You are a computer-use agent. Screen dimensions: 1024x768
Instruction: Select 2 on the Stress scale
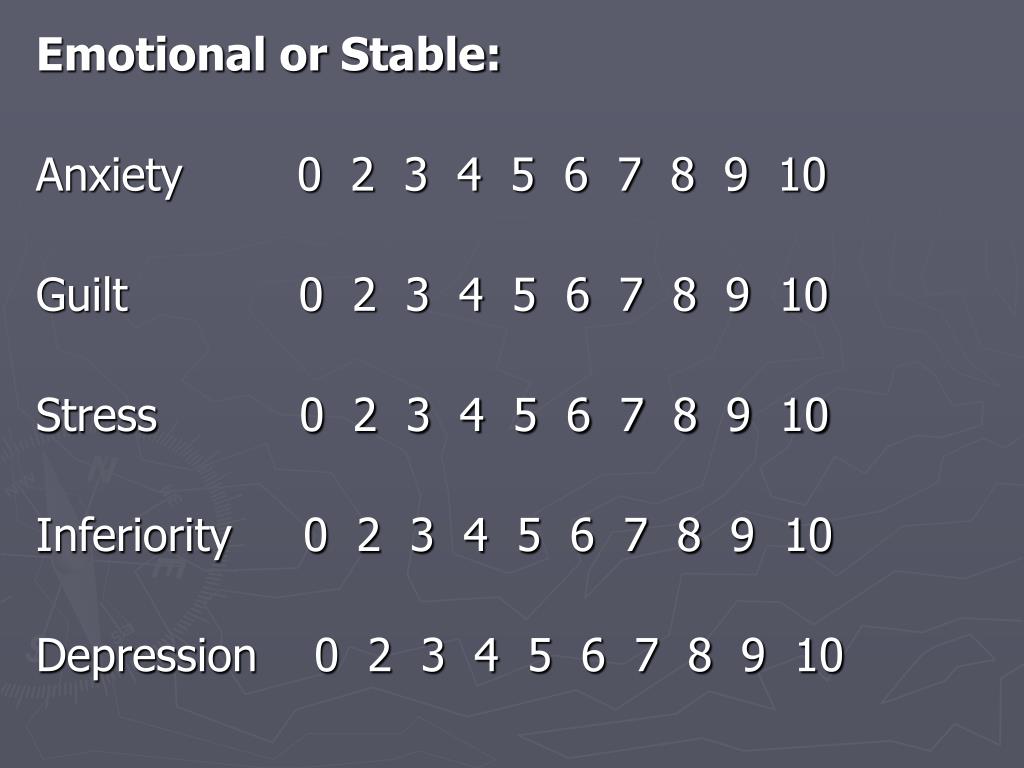pyautogui.click(x=365, y=415)
